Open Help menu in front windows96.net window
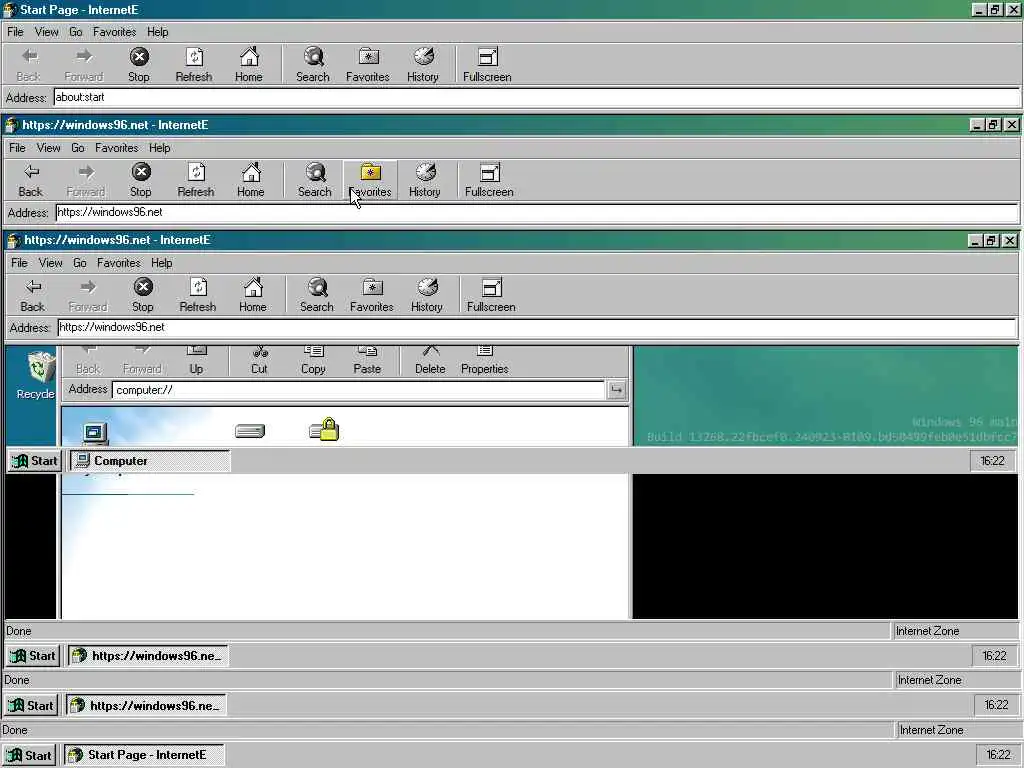This screenshot has width=1024, height=768. coord(161,263)
